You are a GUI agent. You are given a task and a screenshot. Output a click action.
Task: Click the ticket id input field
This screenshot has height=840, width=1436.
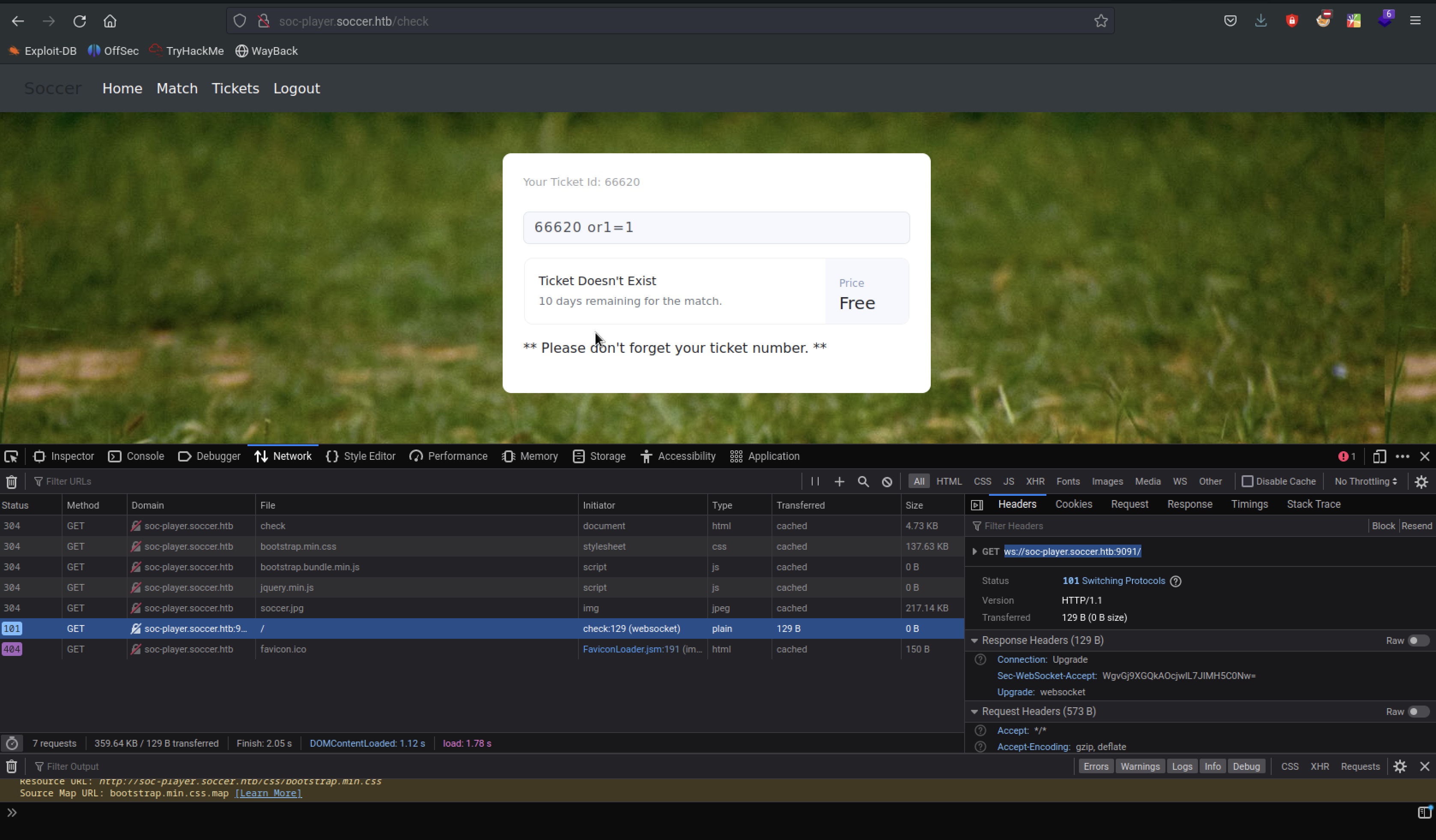point(716,227)
